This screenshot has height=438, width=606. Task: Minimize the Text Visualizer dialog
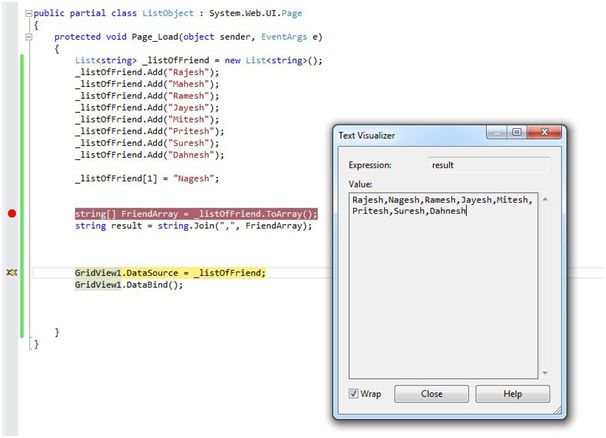[497, 132]
